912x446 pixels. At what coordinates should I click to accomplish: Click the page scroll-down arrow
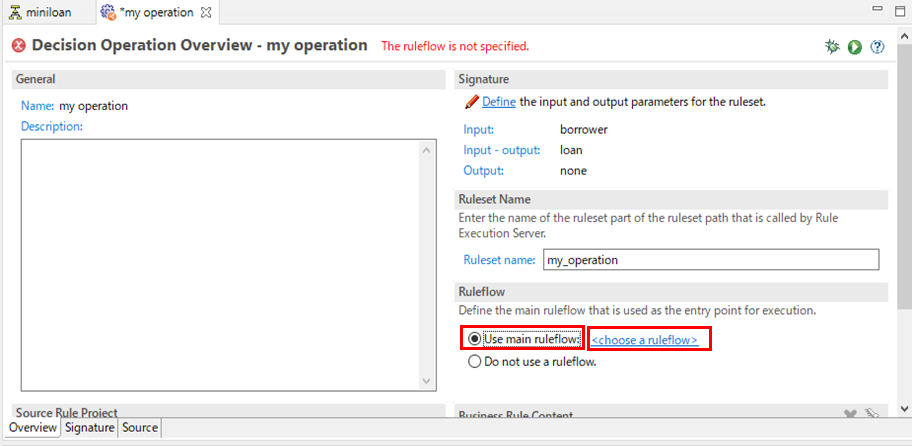(904, 409)
